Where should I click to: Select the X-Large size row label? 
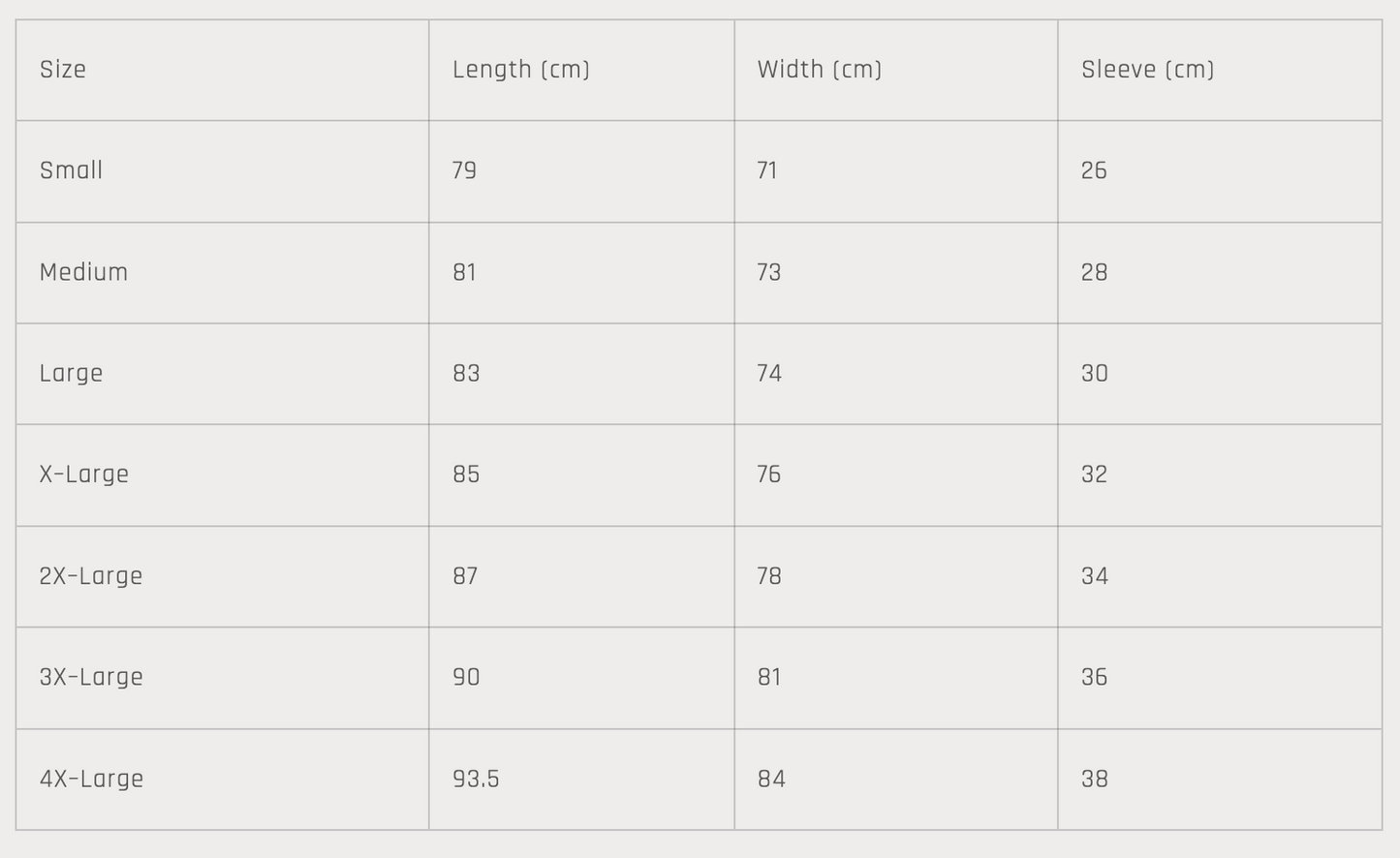tap(84, 475)
